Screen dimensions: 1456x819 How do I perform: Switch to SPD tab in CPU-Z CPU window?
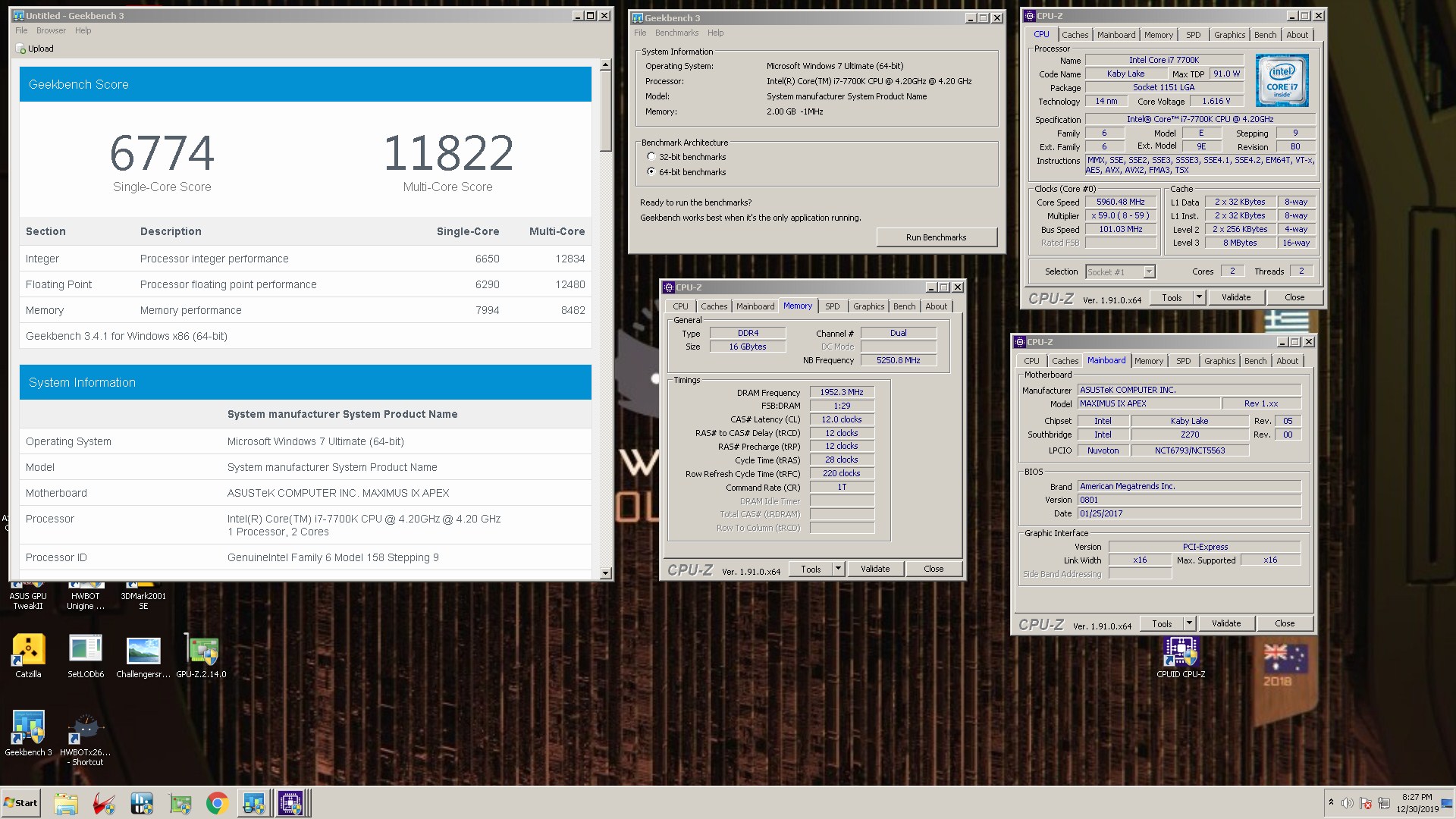[x=1193, y=35]
